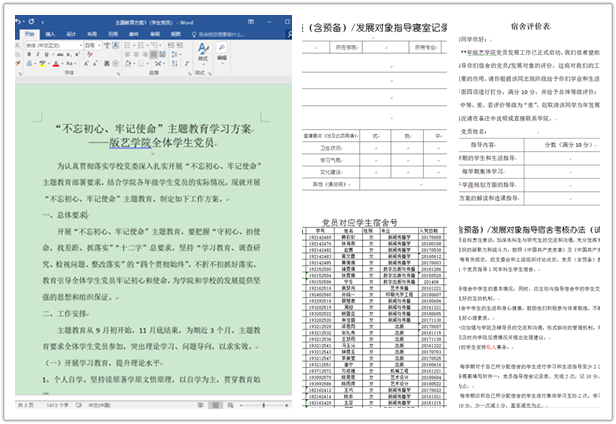The height and width of the screenshot is (424, 616).
Task: Open the highlight color dropdown arrow
Action: 49,63
